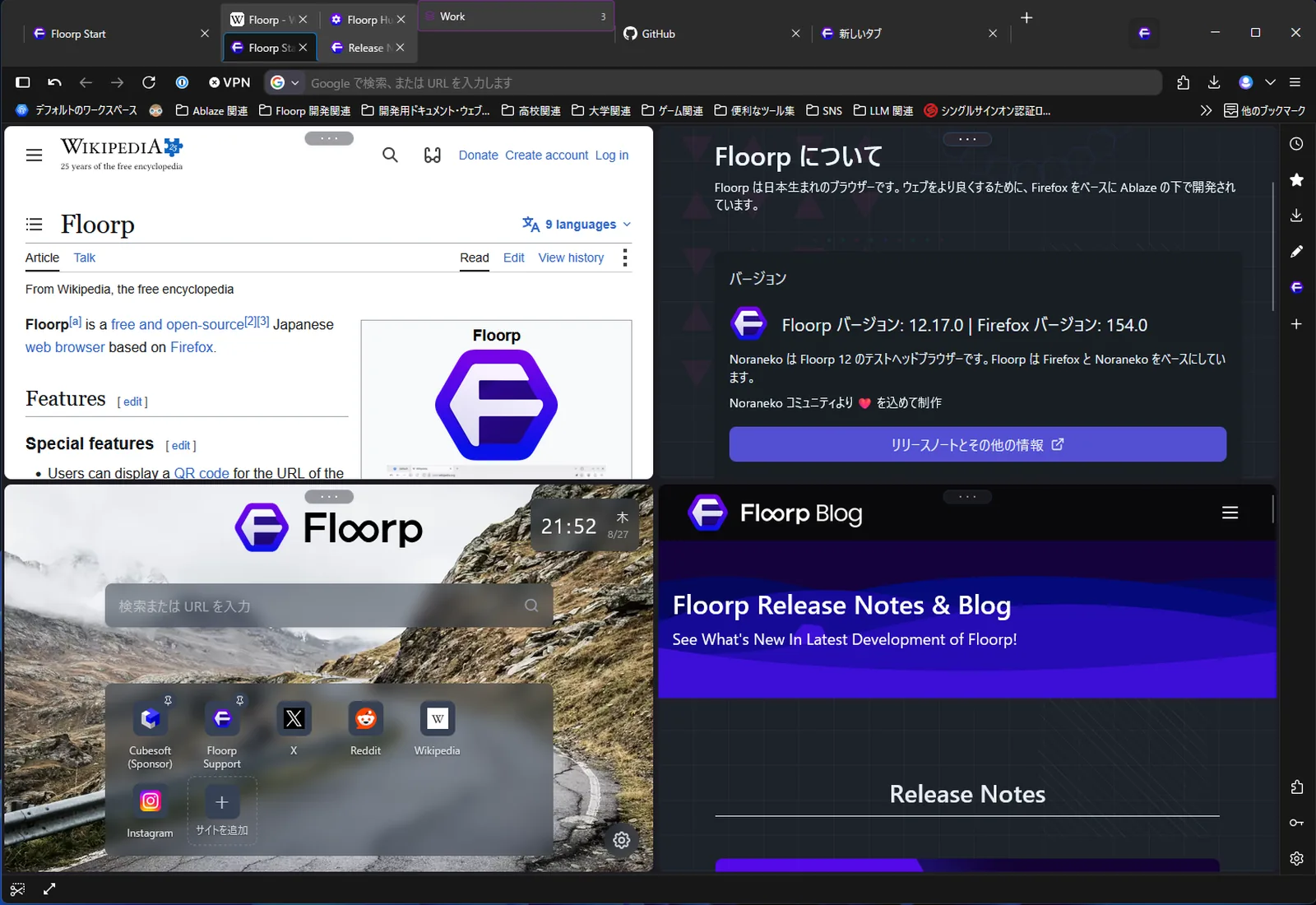Add a new panel with sidebar plus icon

[x=1296, y=324]
